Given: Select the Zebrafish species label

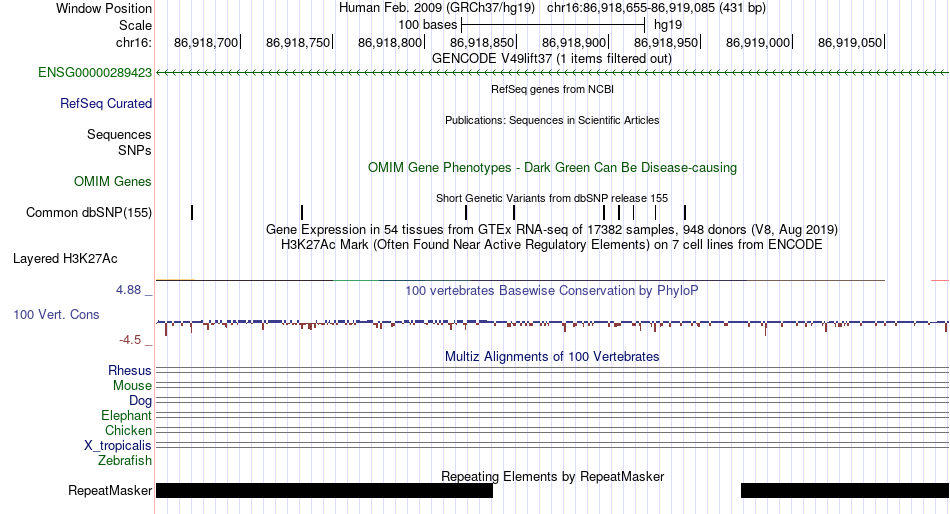Looking at the screenshot, I should (x=125, y=461).
